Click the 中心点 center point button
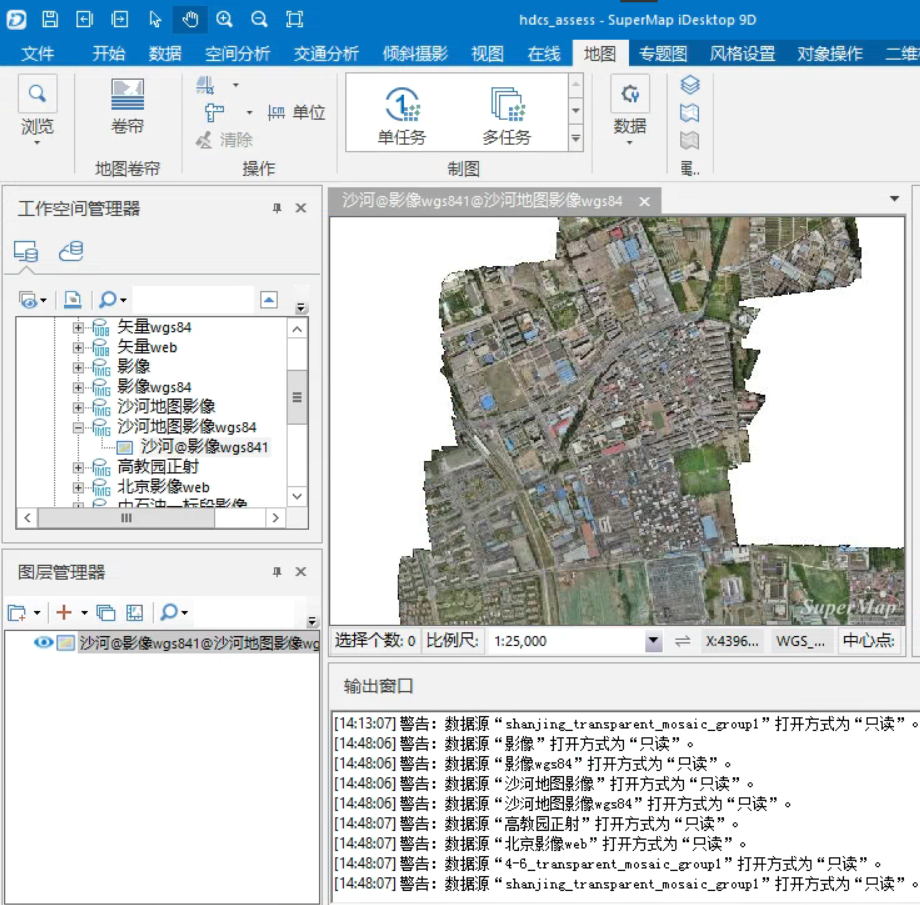Viewport: 920px width, 905px height. [868, 640]
